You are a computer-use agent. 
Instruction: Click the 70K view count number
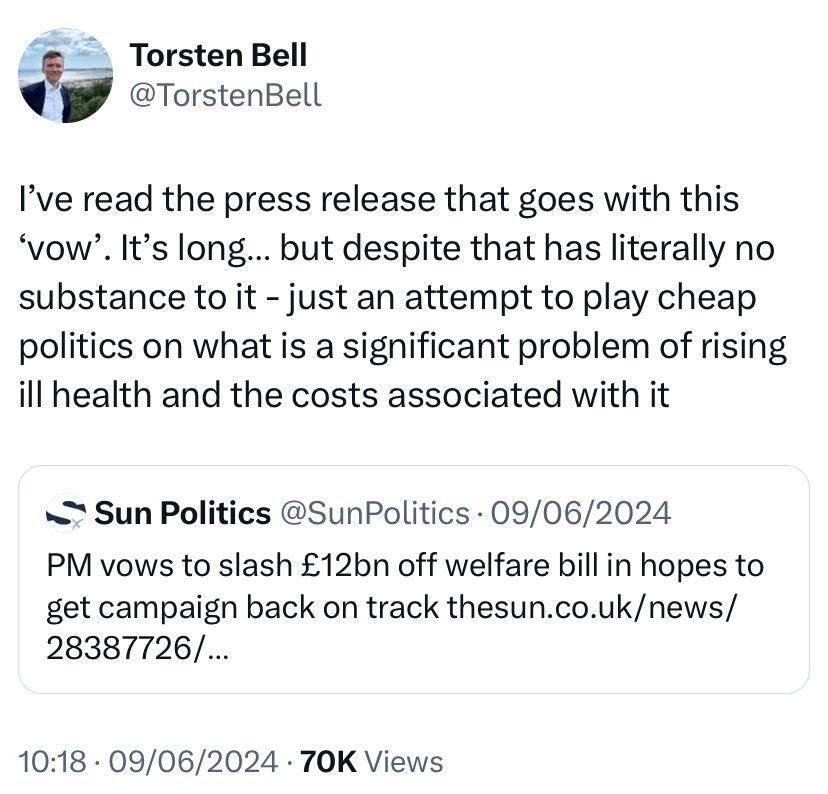pyautogui.click(x=328, y=761)
